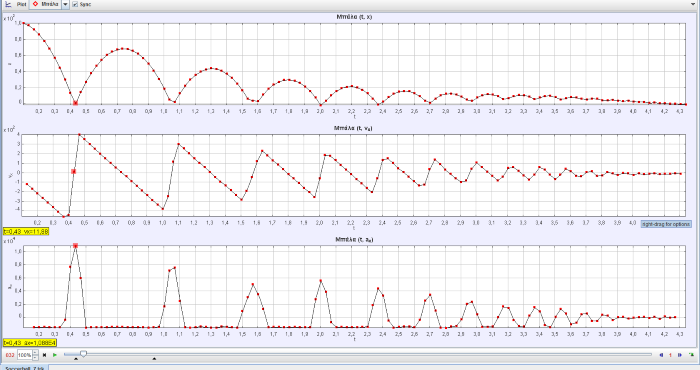Toggle the loop playback icon
Image resolution: width=700 pixels, height=370 pixels.
tap(691, 355)
